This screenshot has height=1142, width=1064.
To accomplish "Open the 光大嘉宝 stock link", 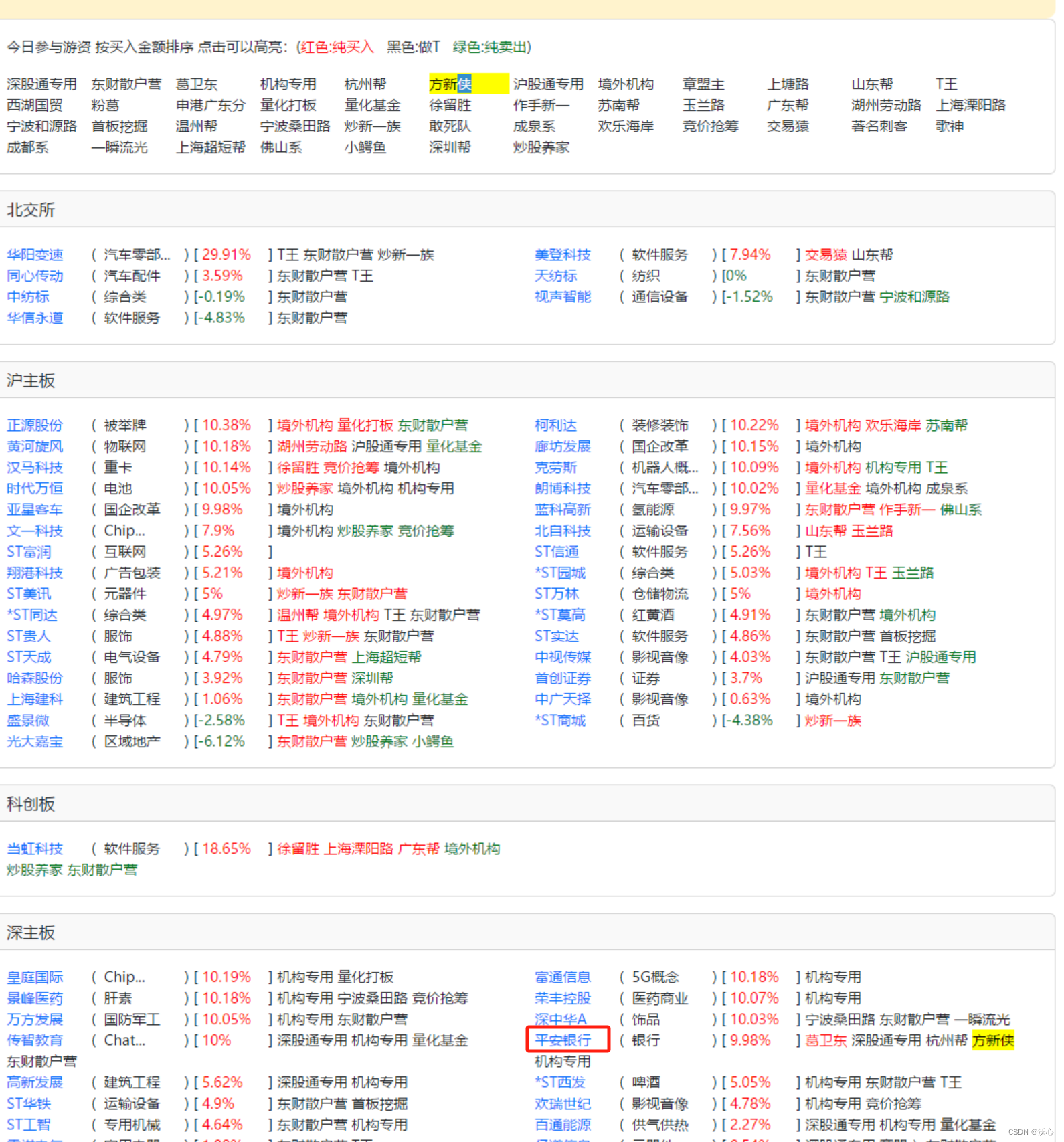I will tap(35, 741).
